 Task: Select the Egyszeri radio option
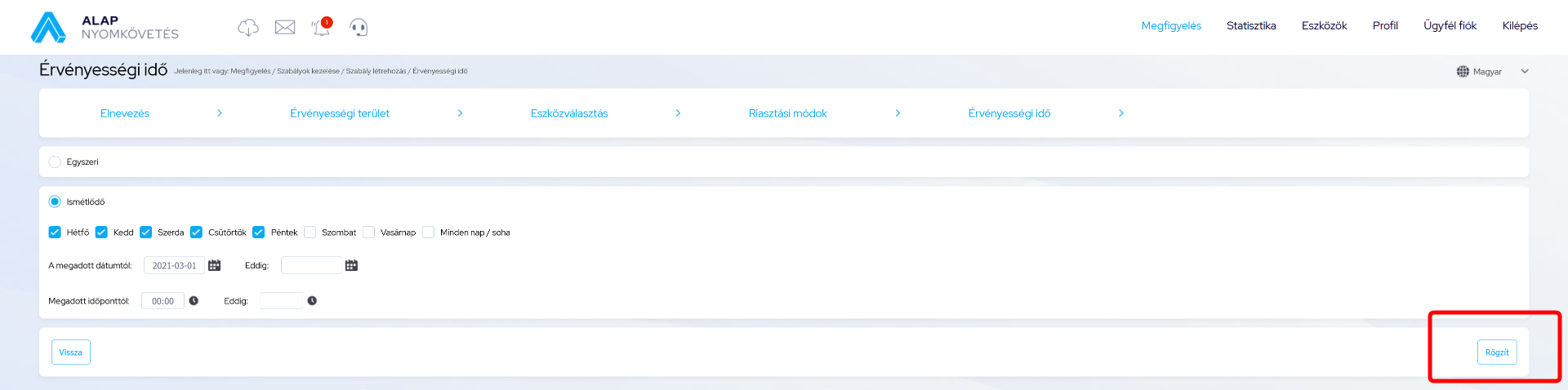coord(55,162)
